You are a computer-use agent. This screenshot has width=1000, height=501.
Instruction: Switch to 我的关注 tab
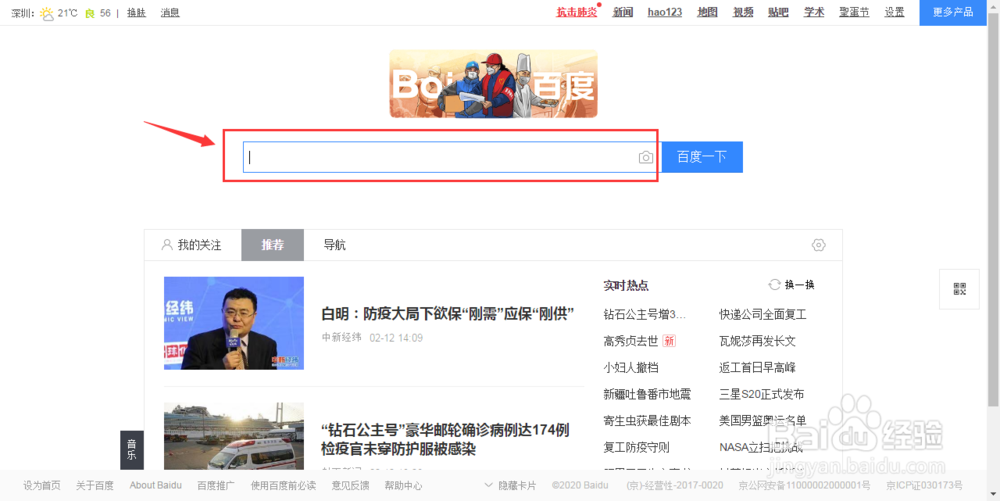[x=192, y=245]
